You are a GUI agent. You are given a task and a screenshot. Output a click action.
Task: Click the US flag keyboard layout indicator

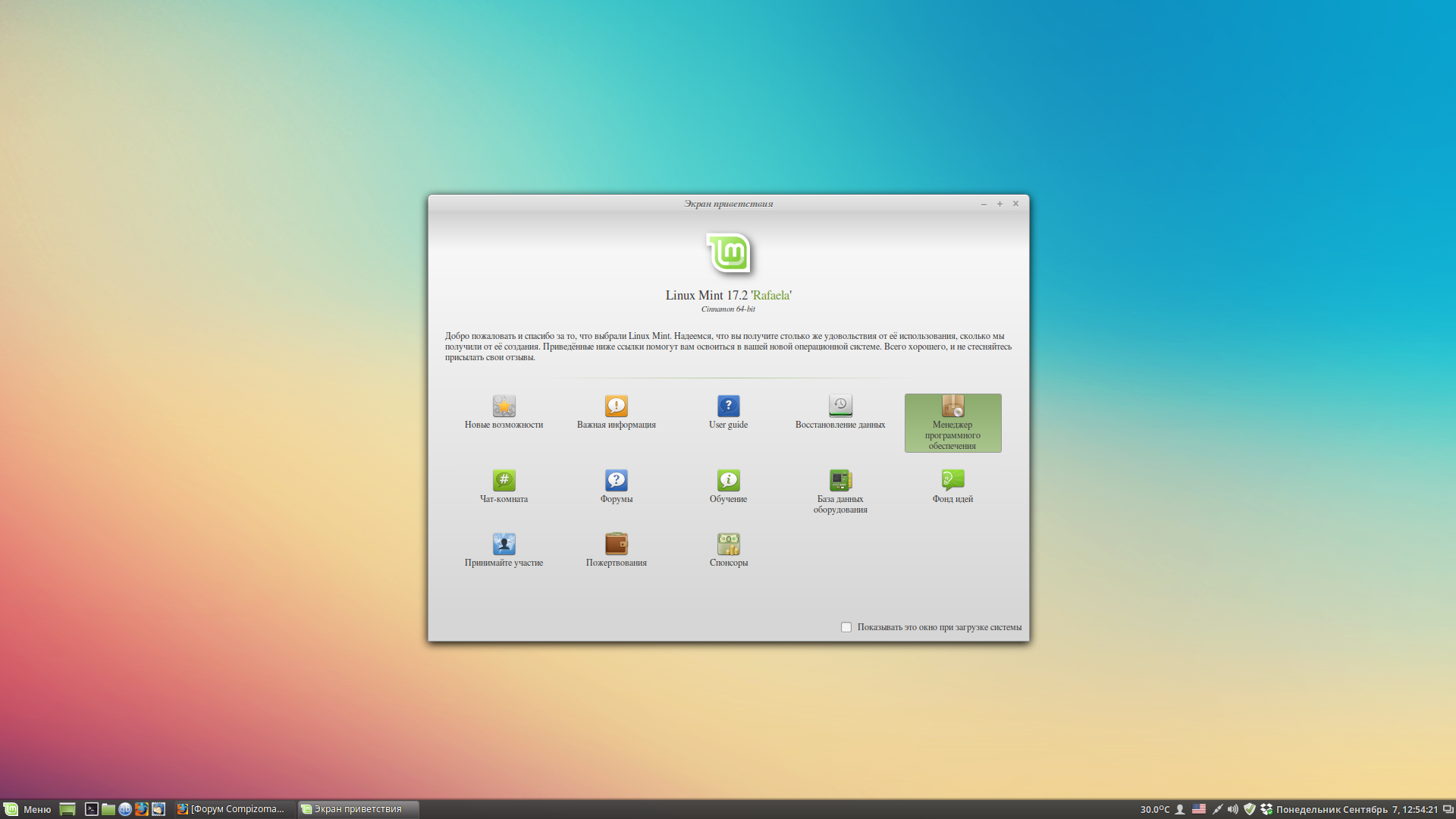(x=1199, y=809)
